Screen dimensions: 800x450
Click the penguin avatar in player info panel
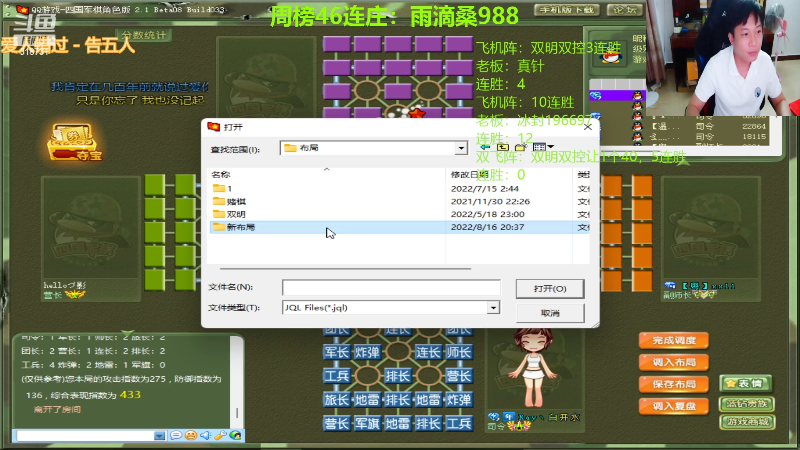(611, 55)
